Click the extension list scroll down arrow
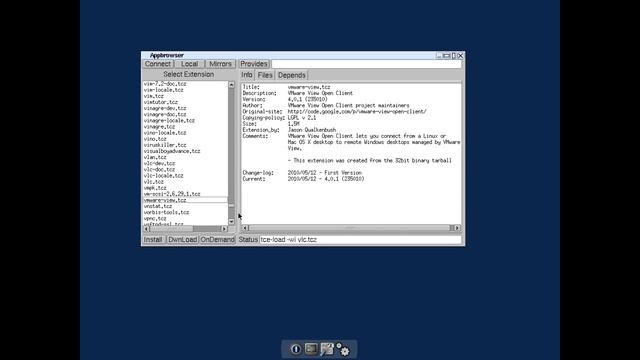The image size is (640, 360). [231, 222]
